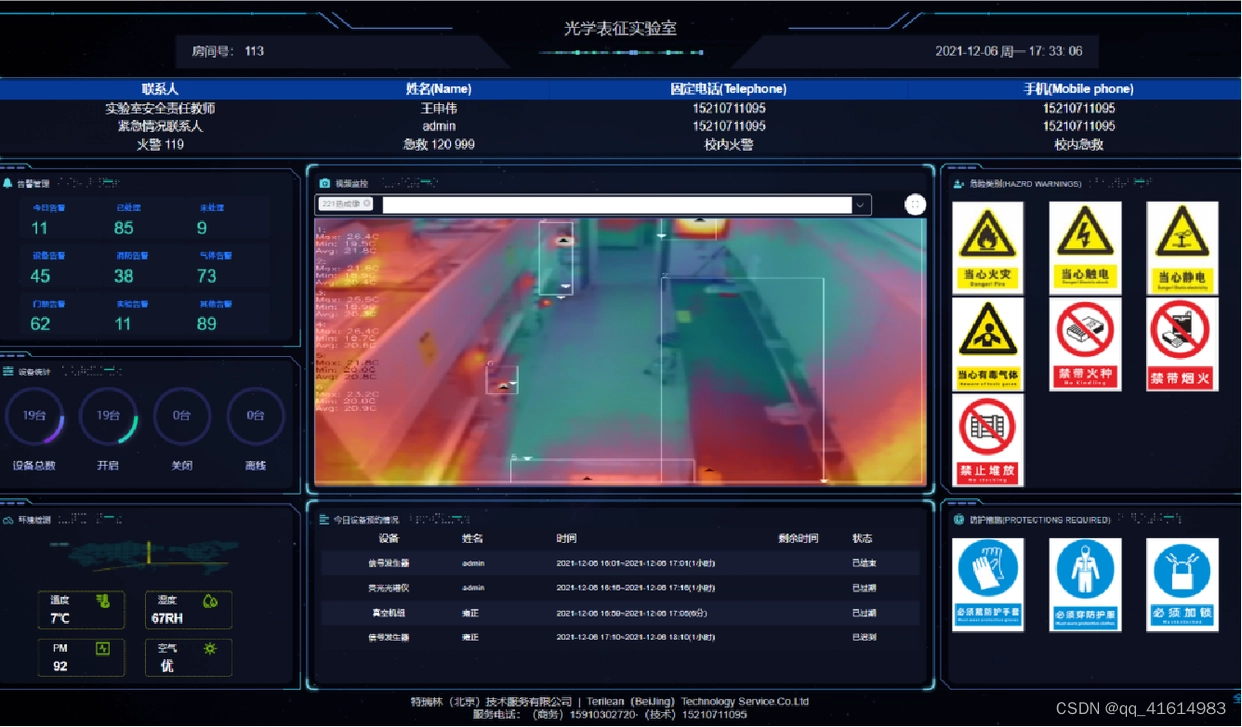Image resolution: width=1242 pixels, height=727 pixels.
Task: Select the 设备告警 count 45
Action: [41, 276]
